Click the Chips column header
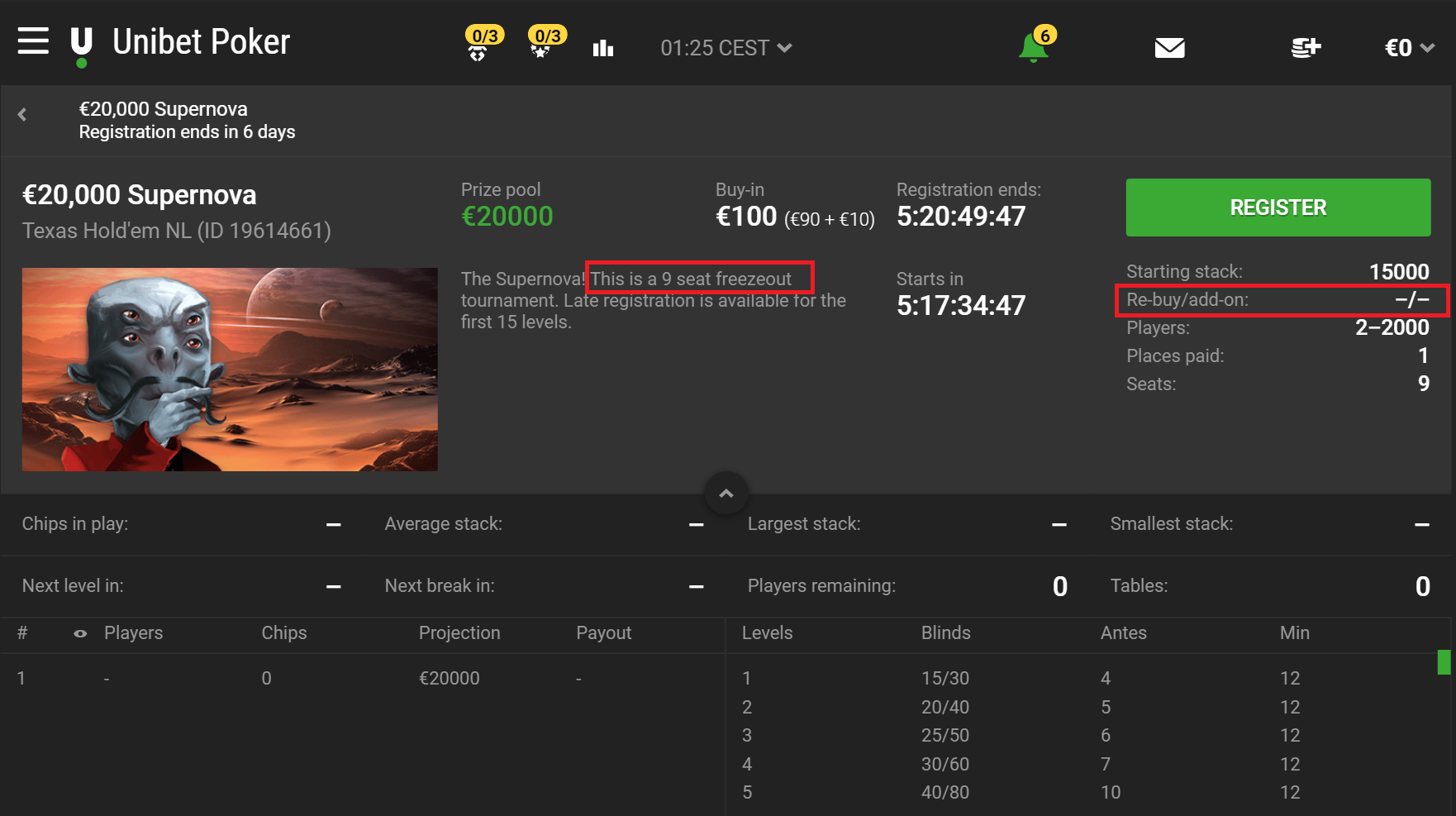 [284, 632]
